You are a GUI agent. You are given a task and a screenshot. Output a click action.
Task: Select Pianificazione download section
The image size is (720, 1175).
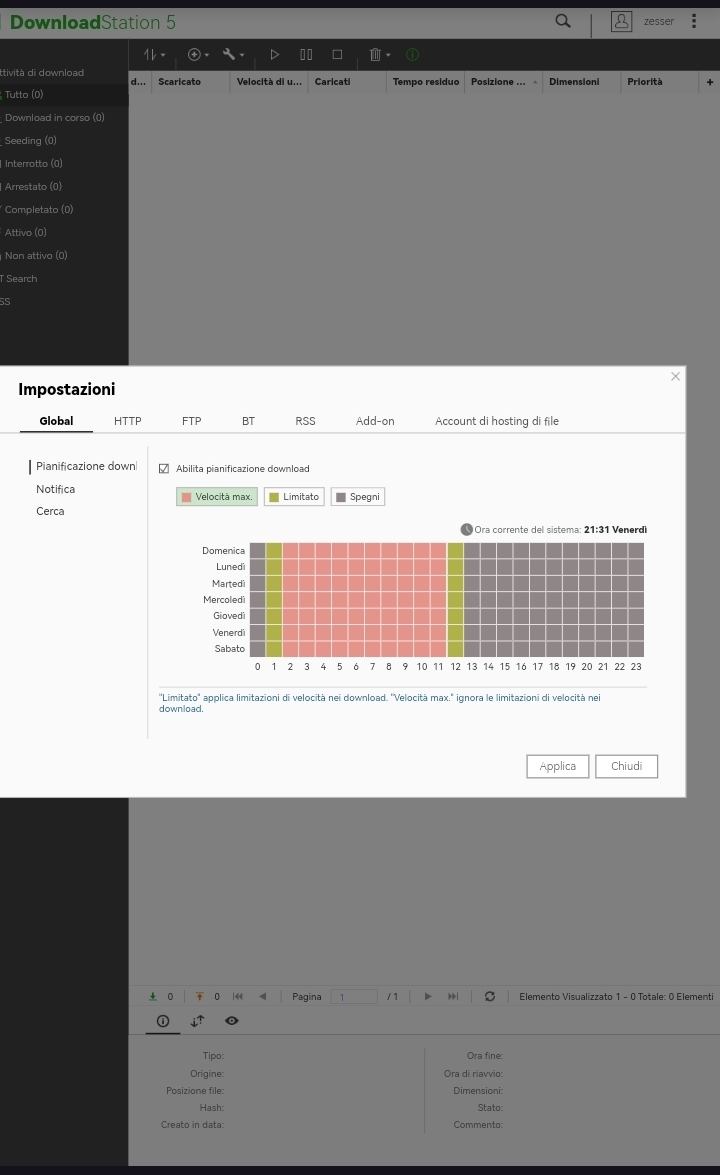click(x=84, y=466)
